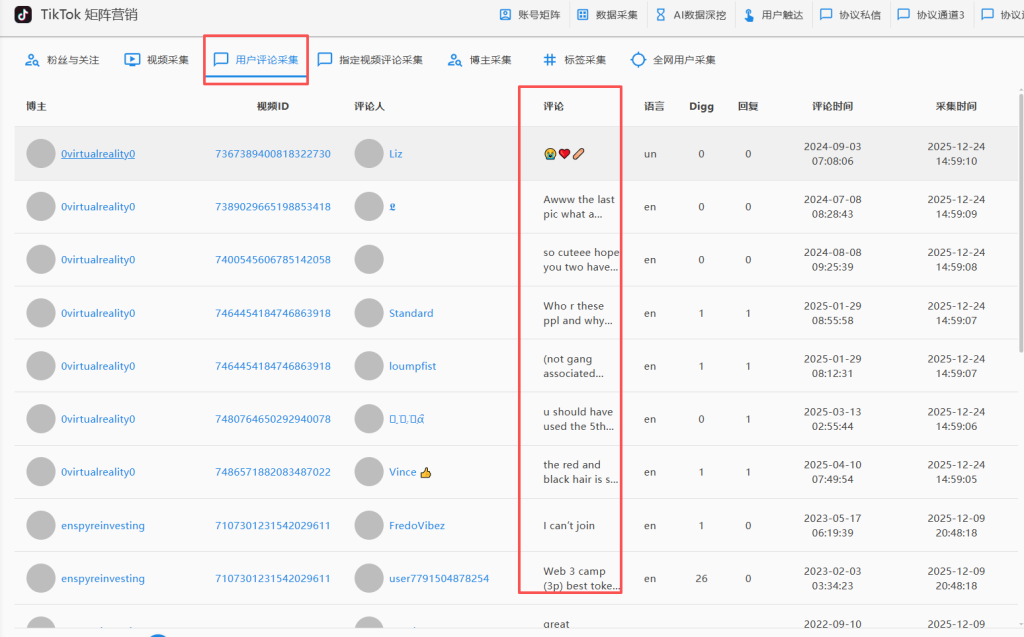Switch to 视频采集 tab
The image size is (1024, 637).
(x=156, y=60)
